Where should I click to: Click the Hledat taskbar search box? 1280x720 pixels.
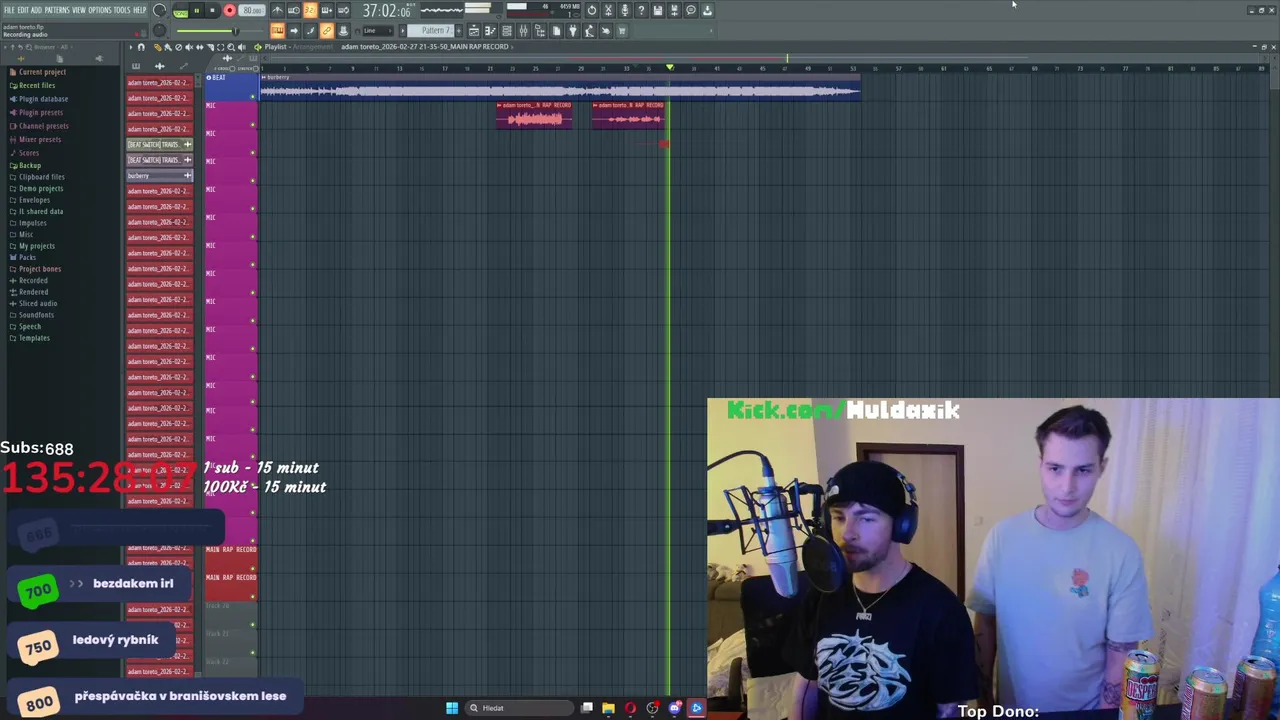tap(517, 708)
